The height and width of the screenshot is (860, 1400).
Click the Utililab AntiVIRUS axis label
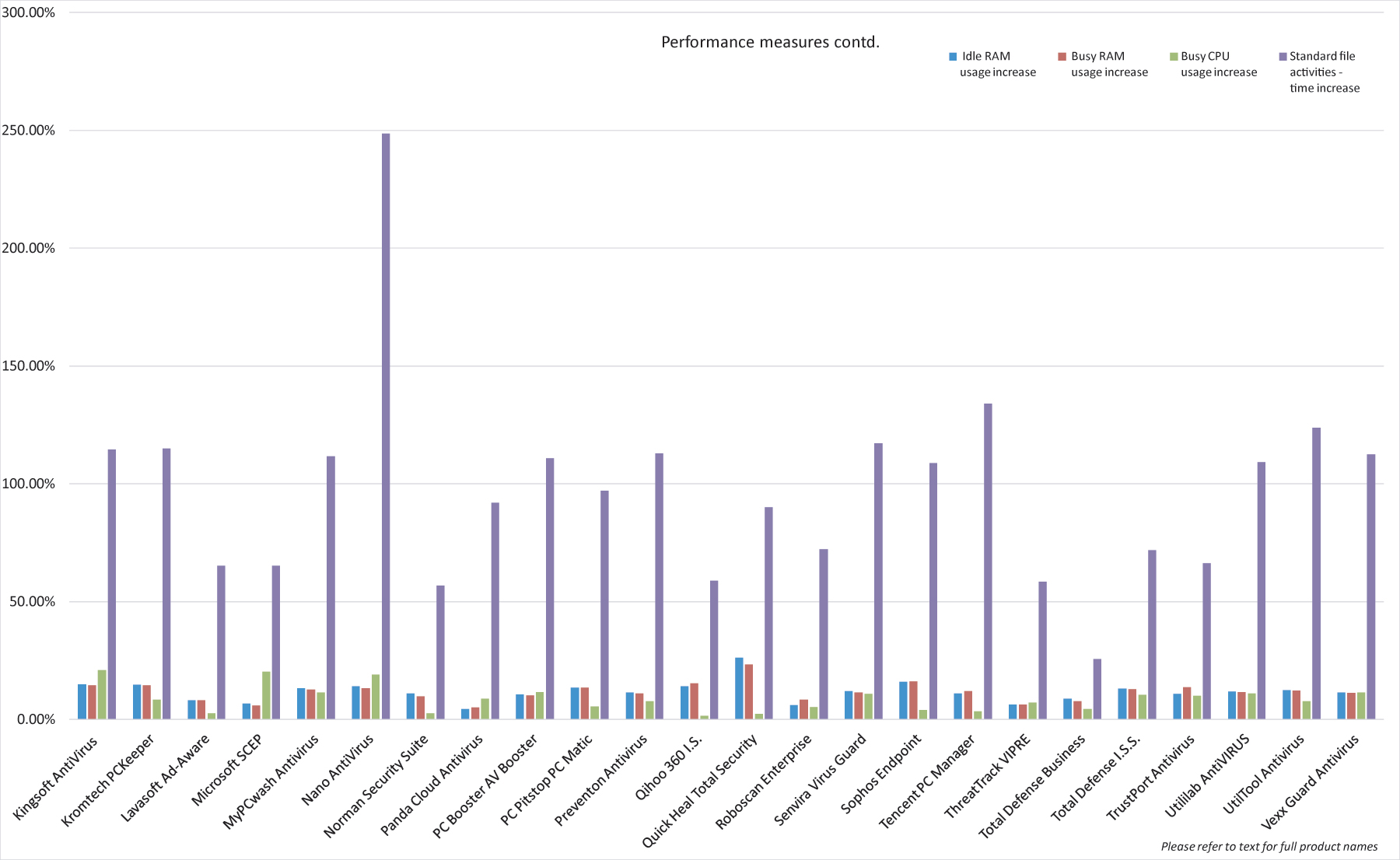click(1207, 776)
